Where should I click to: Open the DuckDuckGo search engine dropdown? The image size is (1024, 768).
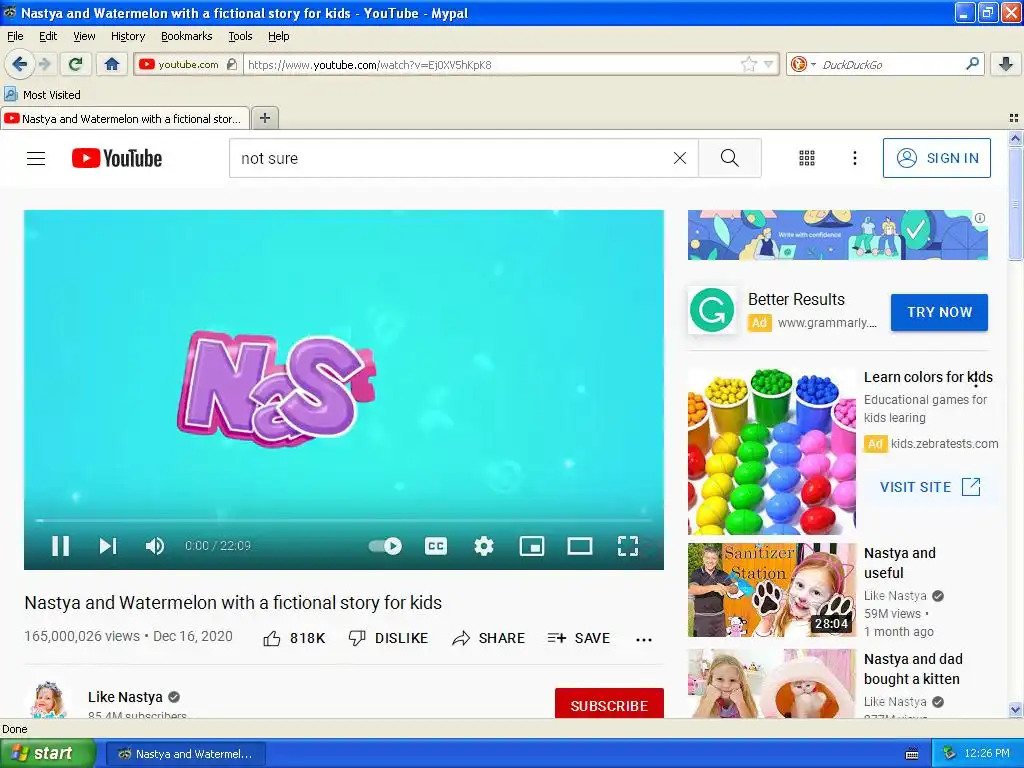(x=803, y=64)
